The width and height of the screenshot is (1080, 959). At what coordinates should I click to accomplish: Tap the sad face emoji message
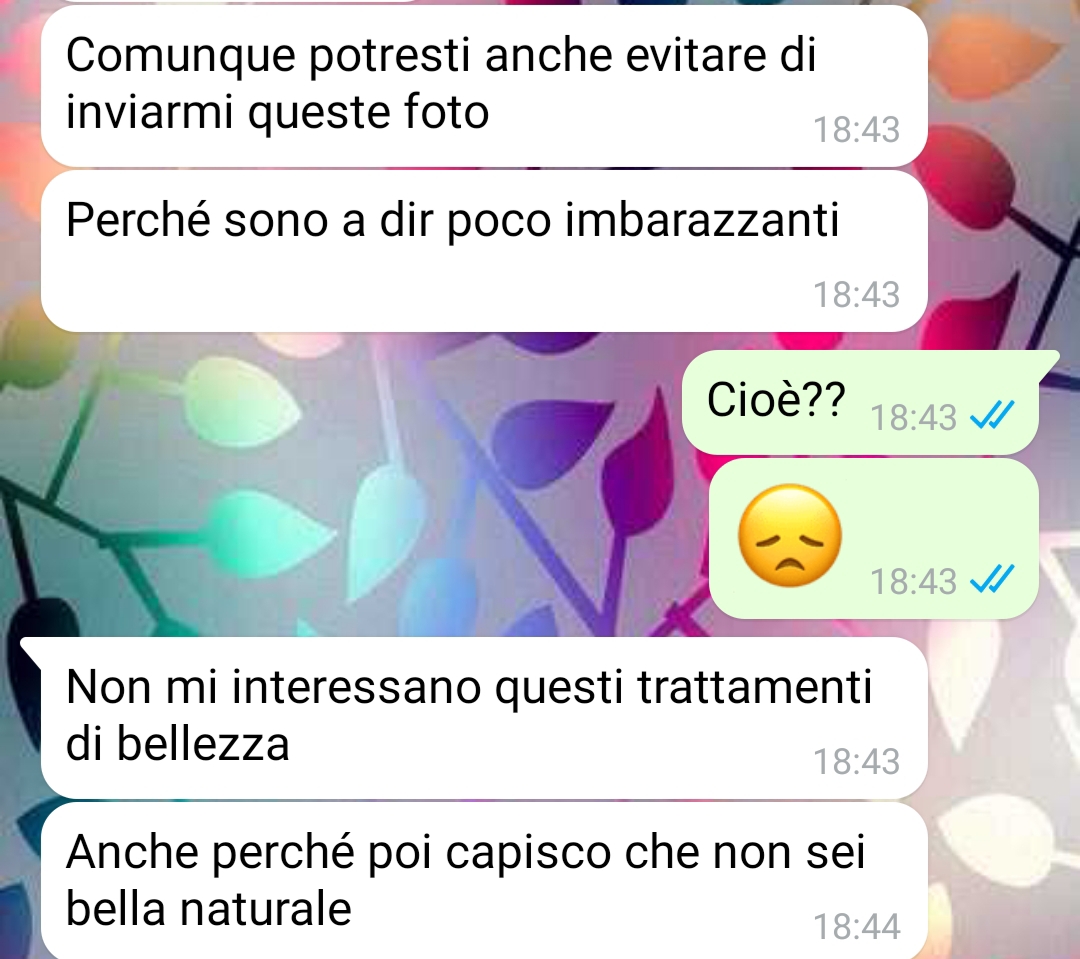(x=790, y=536)
